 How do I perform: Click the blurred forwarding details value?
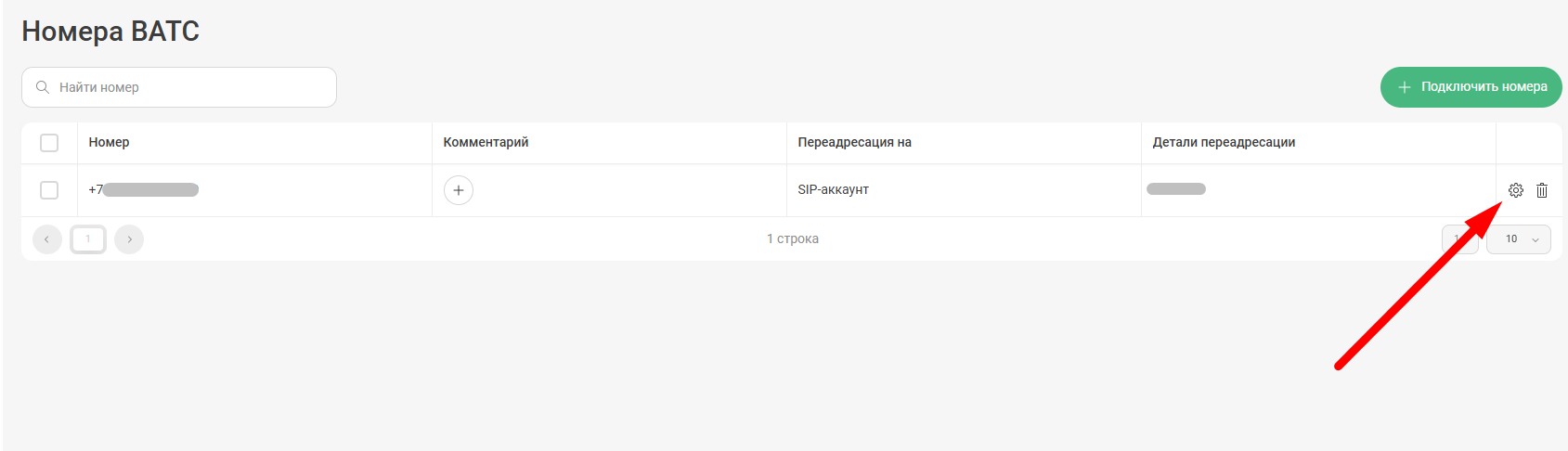click(1176, 189)
